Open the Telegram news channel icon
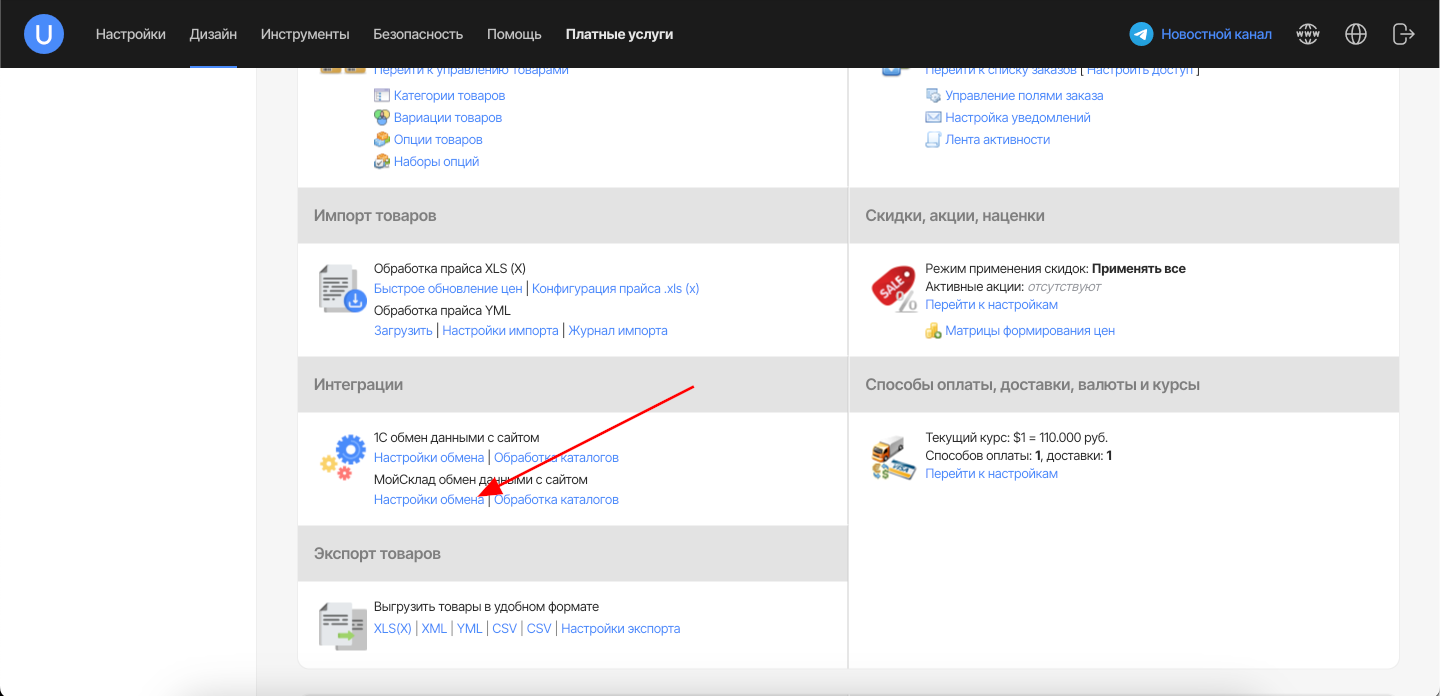The width and height of the screenshot is (1440, 696). pyautogui.click(x=1141, y=34)
